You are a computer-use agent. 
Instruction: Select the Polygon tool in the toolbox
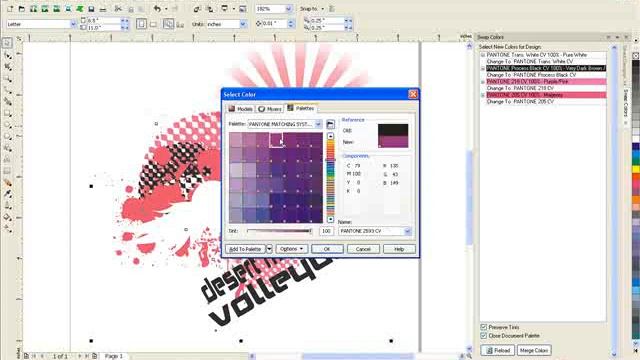click(7, 136)
